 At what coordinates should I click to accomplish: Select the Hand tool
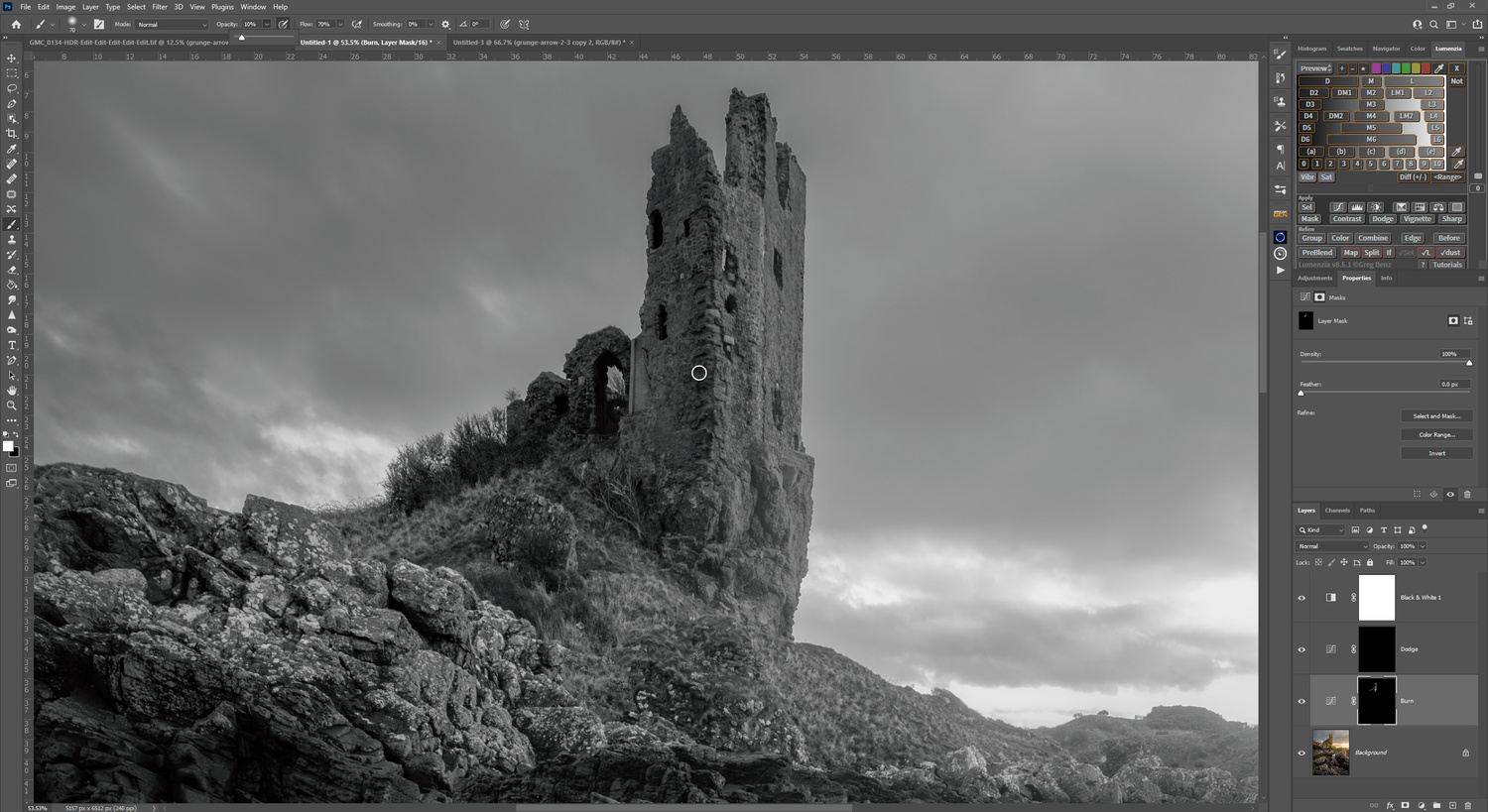(12, 391)
